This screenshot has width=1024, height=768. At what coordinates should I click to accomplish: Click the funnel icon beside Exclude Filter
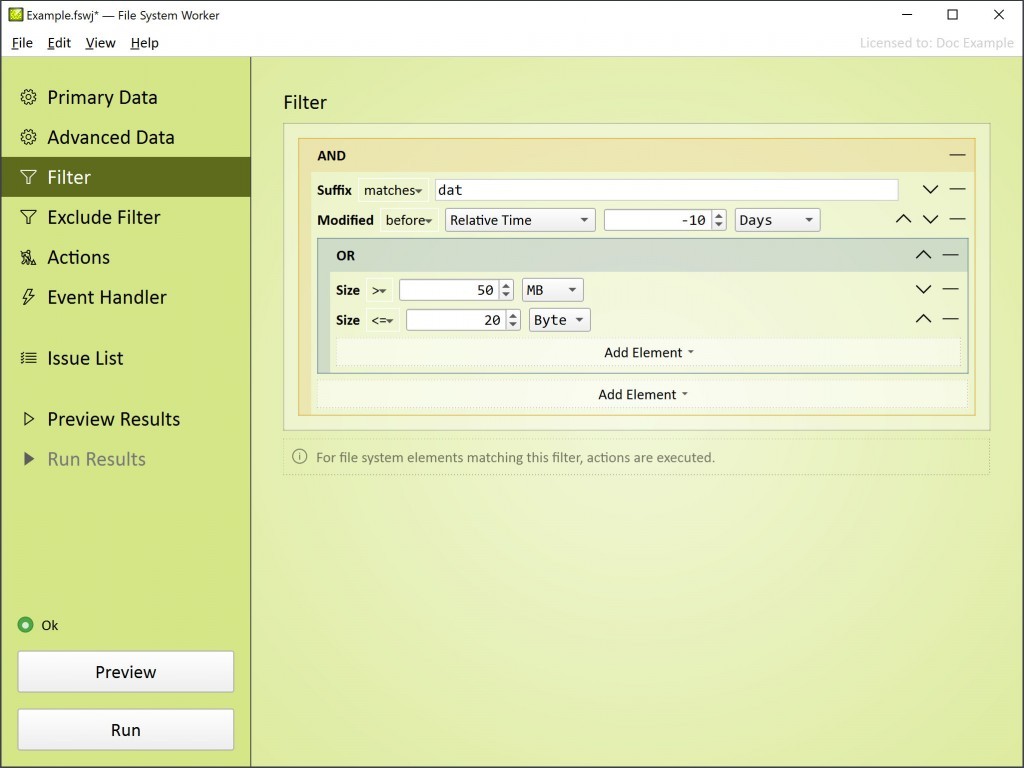tap(28, 217)
